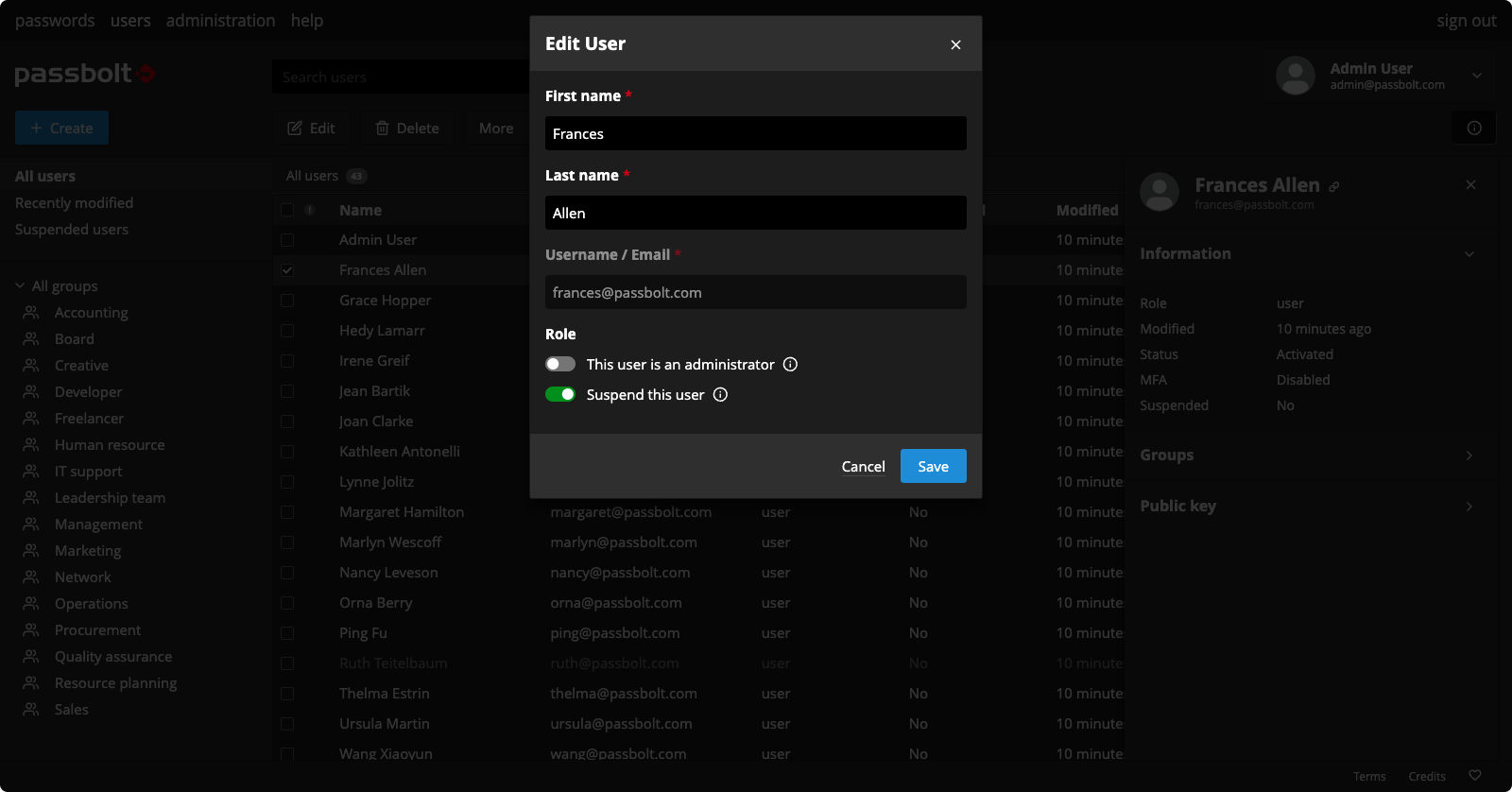The image size is (1512, 792).
Task: Open the Admin User profile dropdown arrow
Action: point(1477,76)
